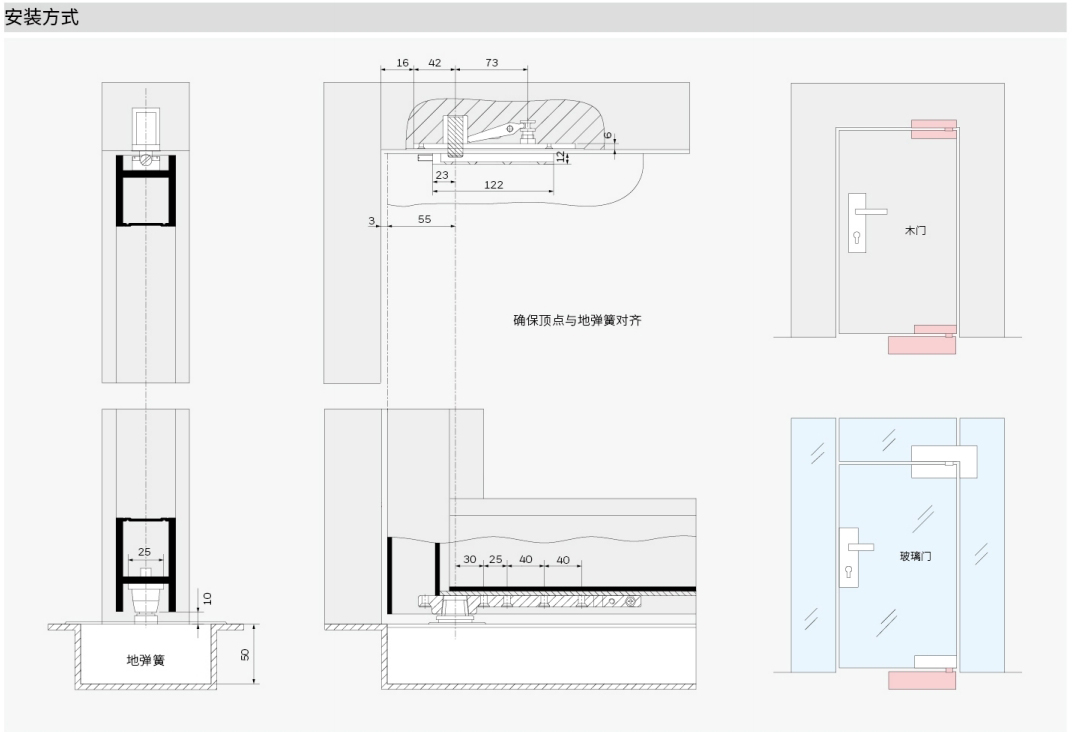Click the 地弹簧 label in the floor box
Image resolution: width=1072 pixels, height=732 pixels.
click(x=146, y=660)
